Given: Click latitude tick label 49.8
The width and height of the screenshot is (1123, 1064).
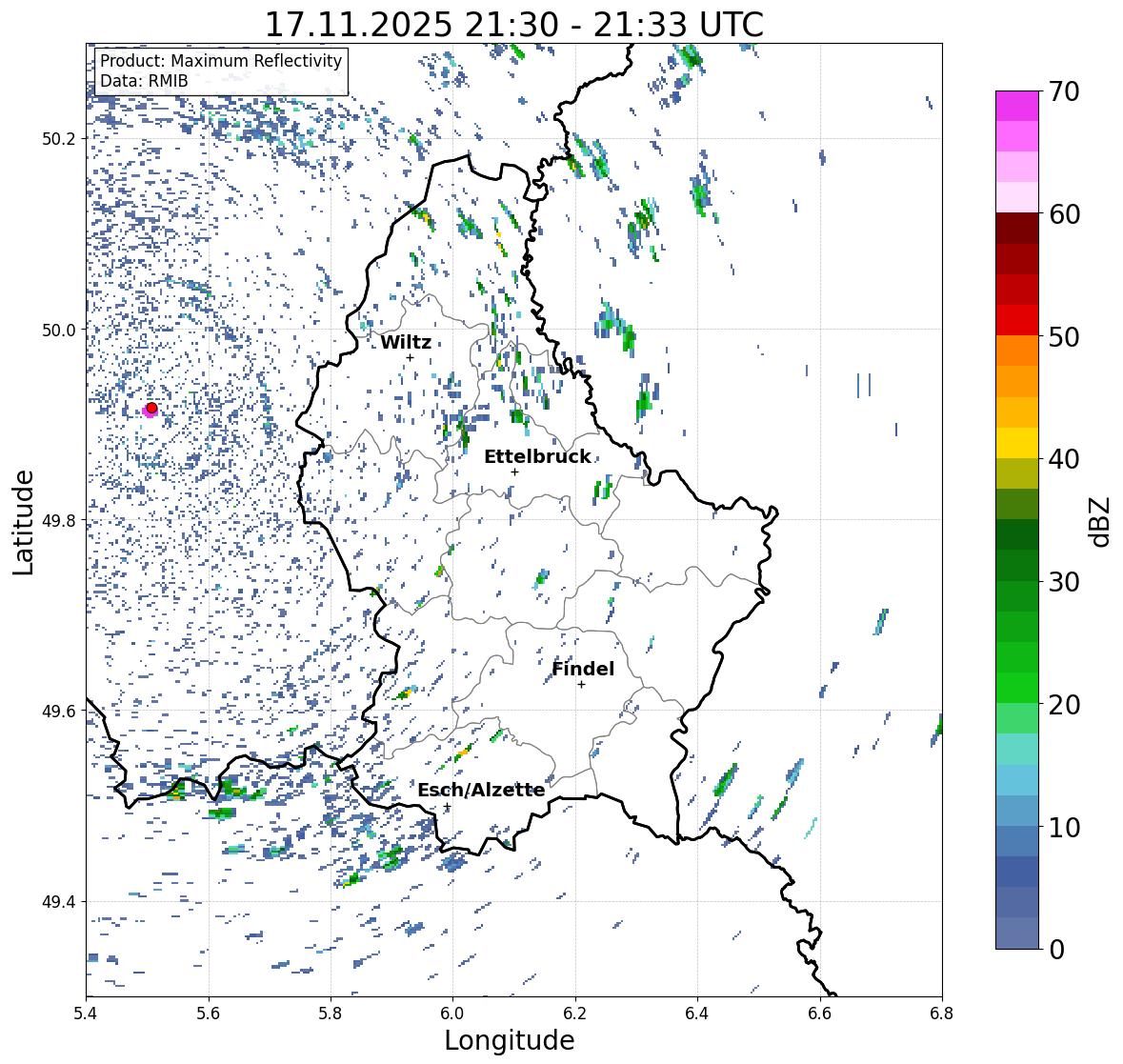Looking at the screenshot, I should pos(59,520).
